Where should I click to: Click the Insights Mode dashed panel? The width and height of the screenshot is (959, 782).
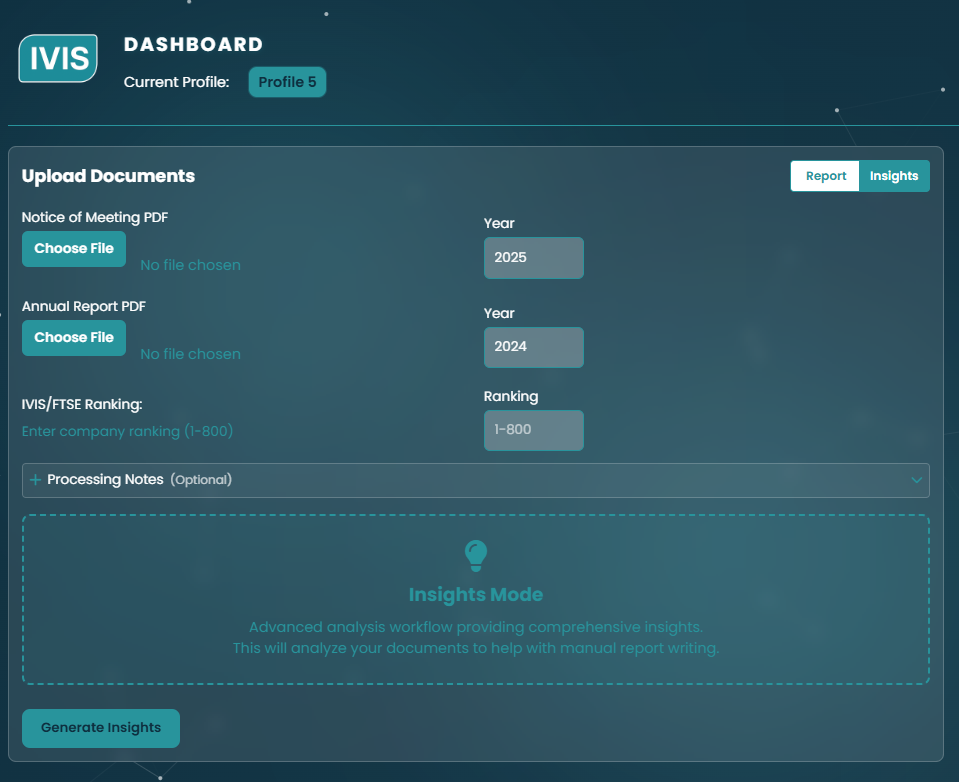(x=475, y=598)
